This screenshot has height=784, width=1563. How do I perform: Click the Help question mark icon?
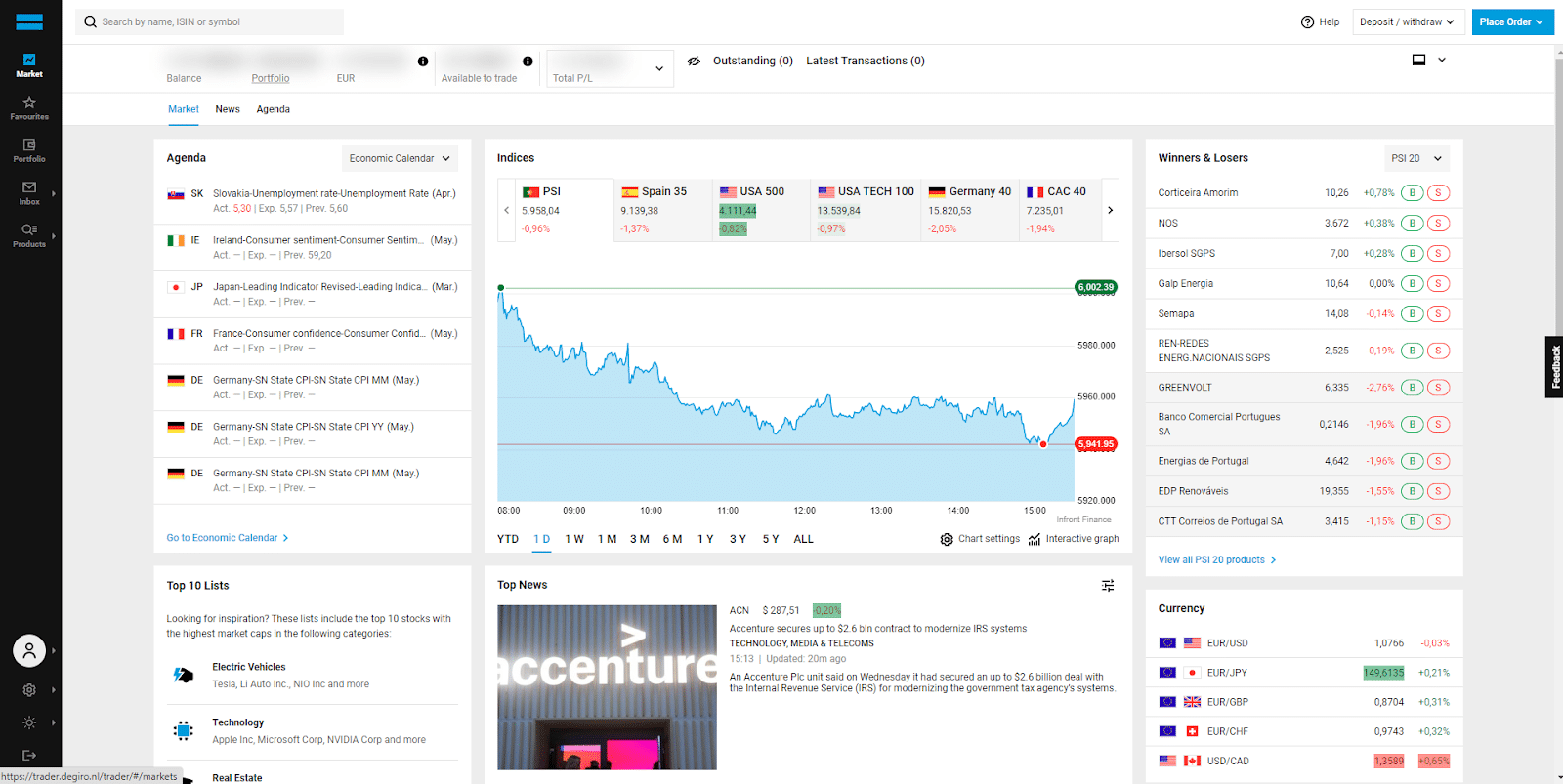1307,21
